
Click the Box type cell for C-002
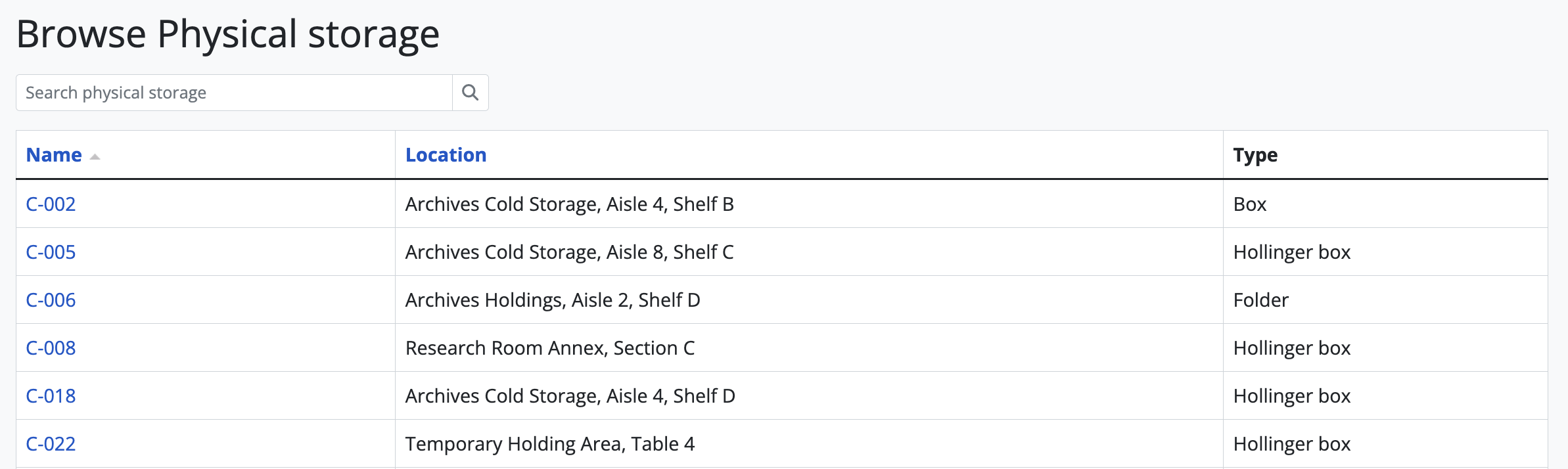coord(1249,204)
